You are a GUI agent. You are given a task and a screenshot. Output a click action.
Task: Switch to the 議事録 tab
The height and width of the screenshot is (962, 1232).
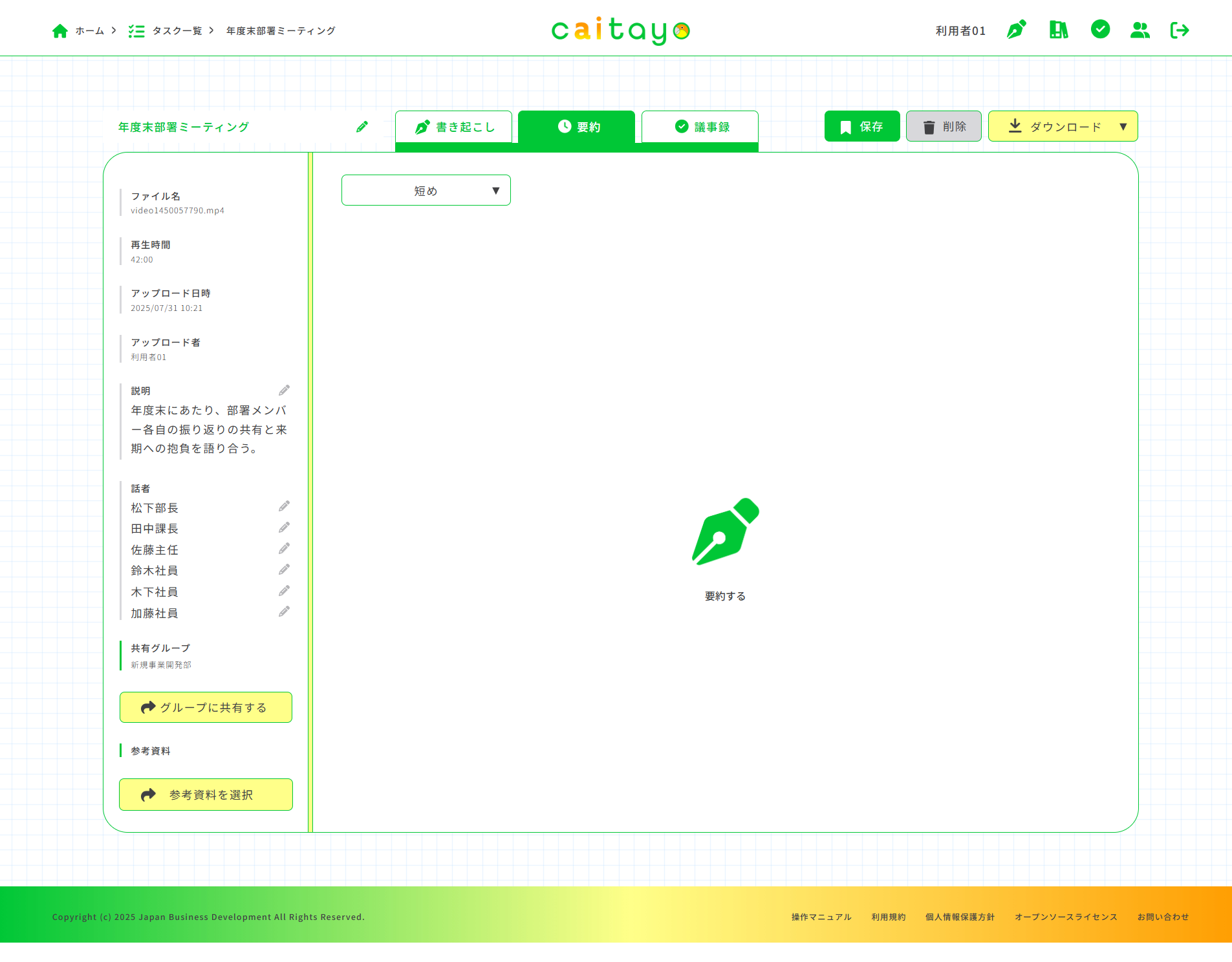[700, 127]
